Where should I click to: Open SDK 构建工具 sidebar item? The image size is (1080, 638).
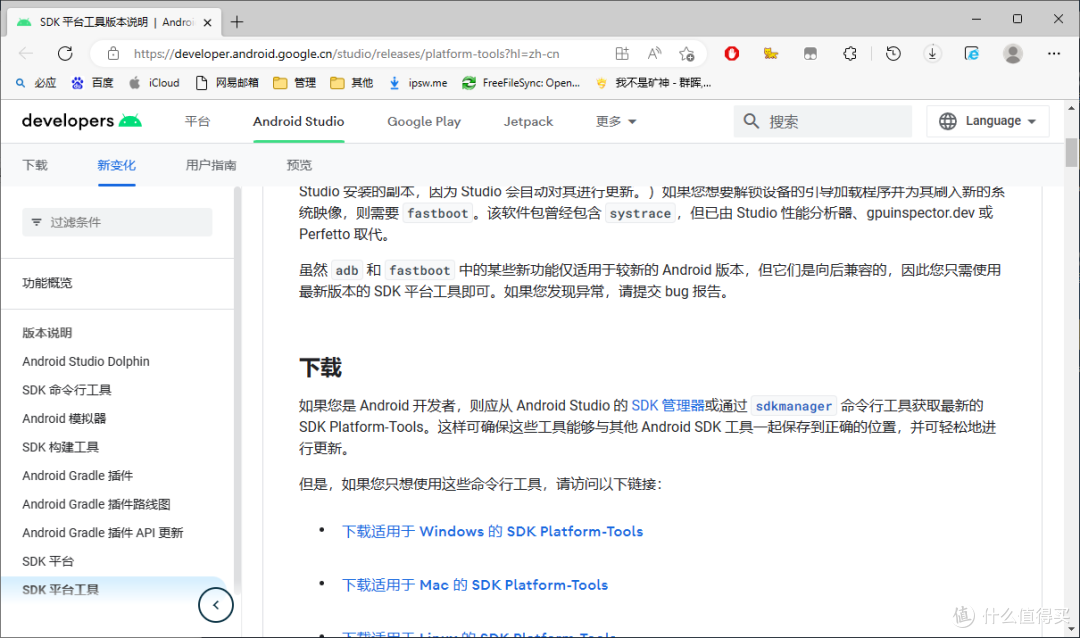[x=61, y=447]
